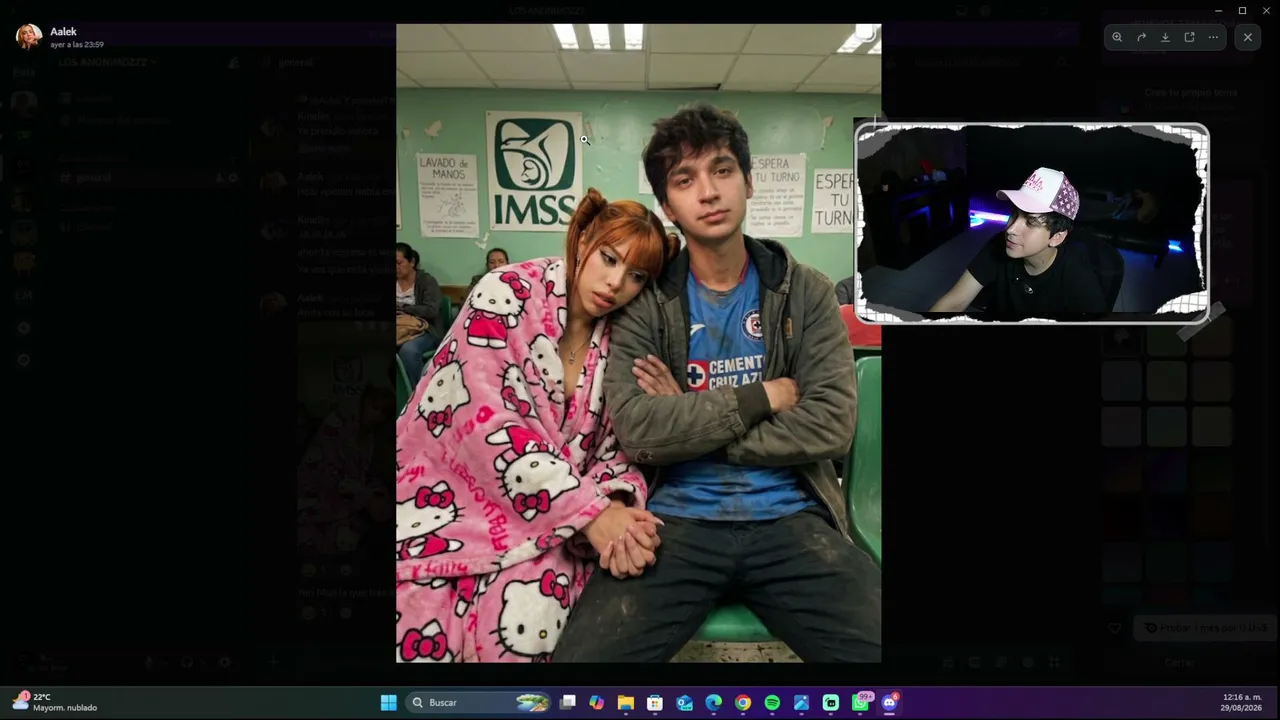
Task: Open File Explorer from the taskbar
Action: (x=626, y=703)
